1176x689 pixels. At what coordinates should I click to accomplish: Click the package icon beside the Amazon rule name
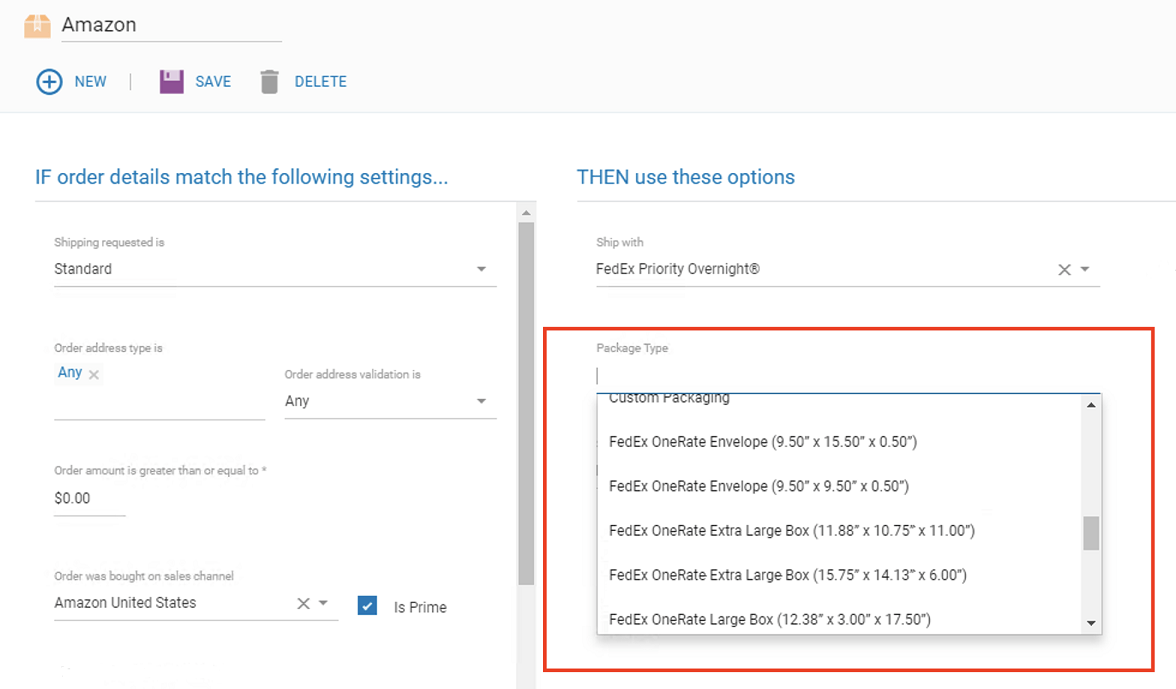click(37, 25)
